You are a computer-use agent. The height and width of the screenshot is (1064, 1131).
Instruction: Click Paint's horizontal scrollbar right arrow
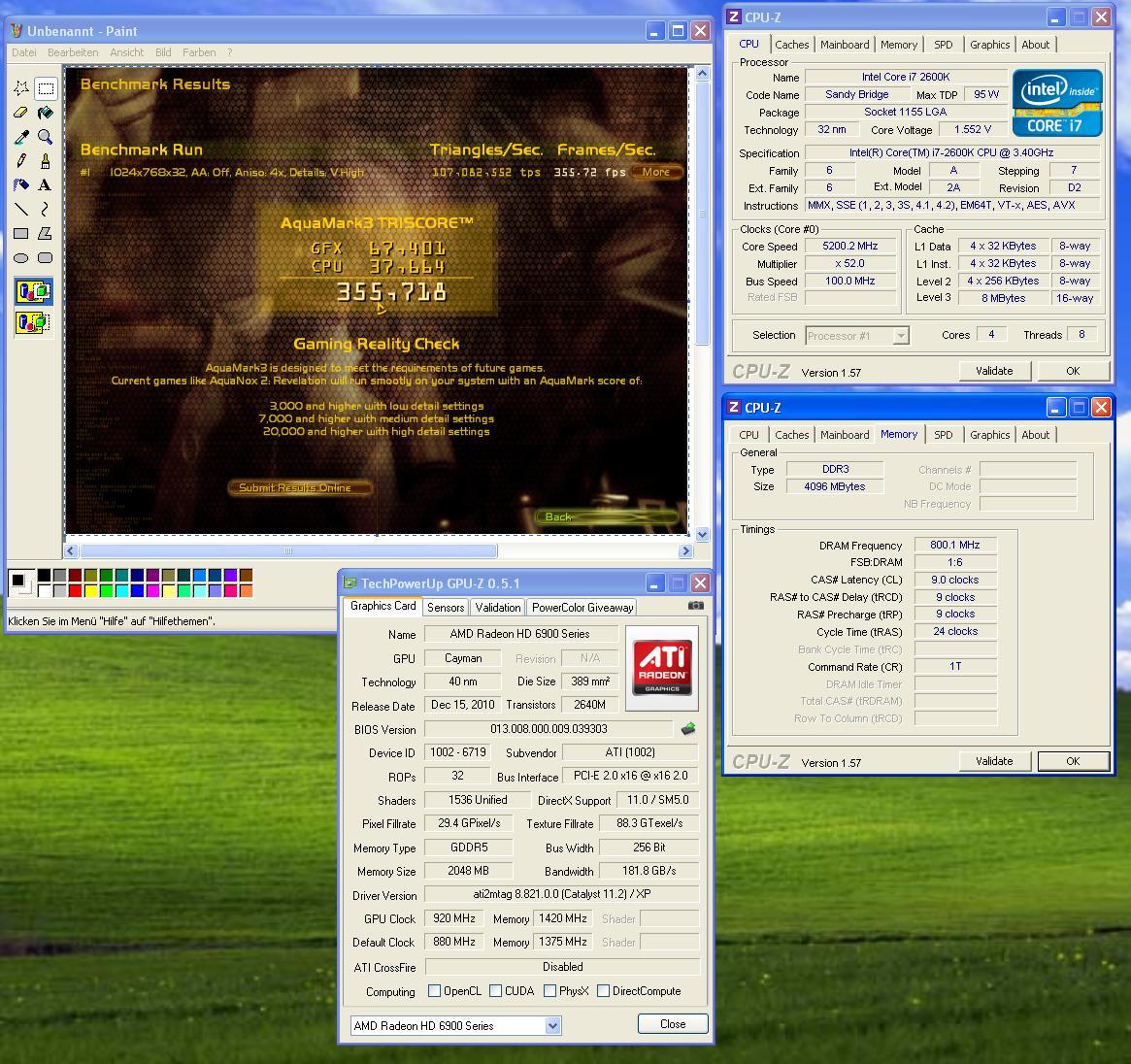(686, 551)
